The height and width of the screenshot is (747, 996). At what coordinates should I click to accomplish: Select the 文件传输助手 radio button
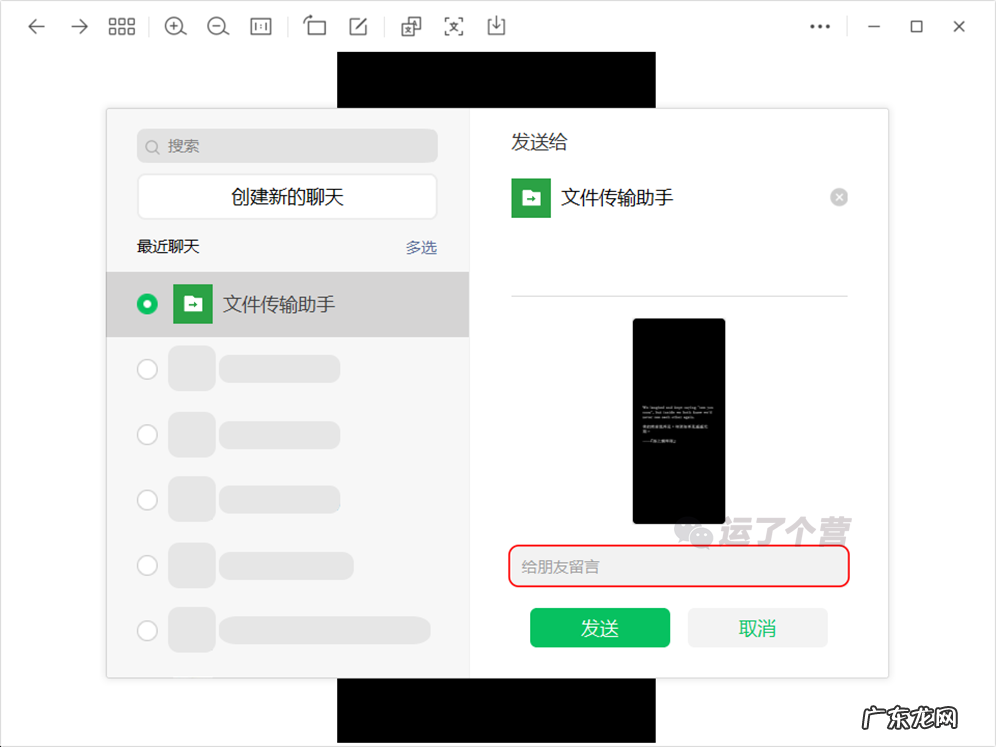point(147,304)
